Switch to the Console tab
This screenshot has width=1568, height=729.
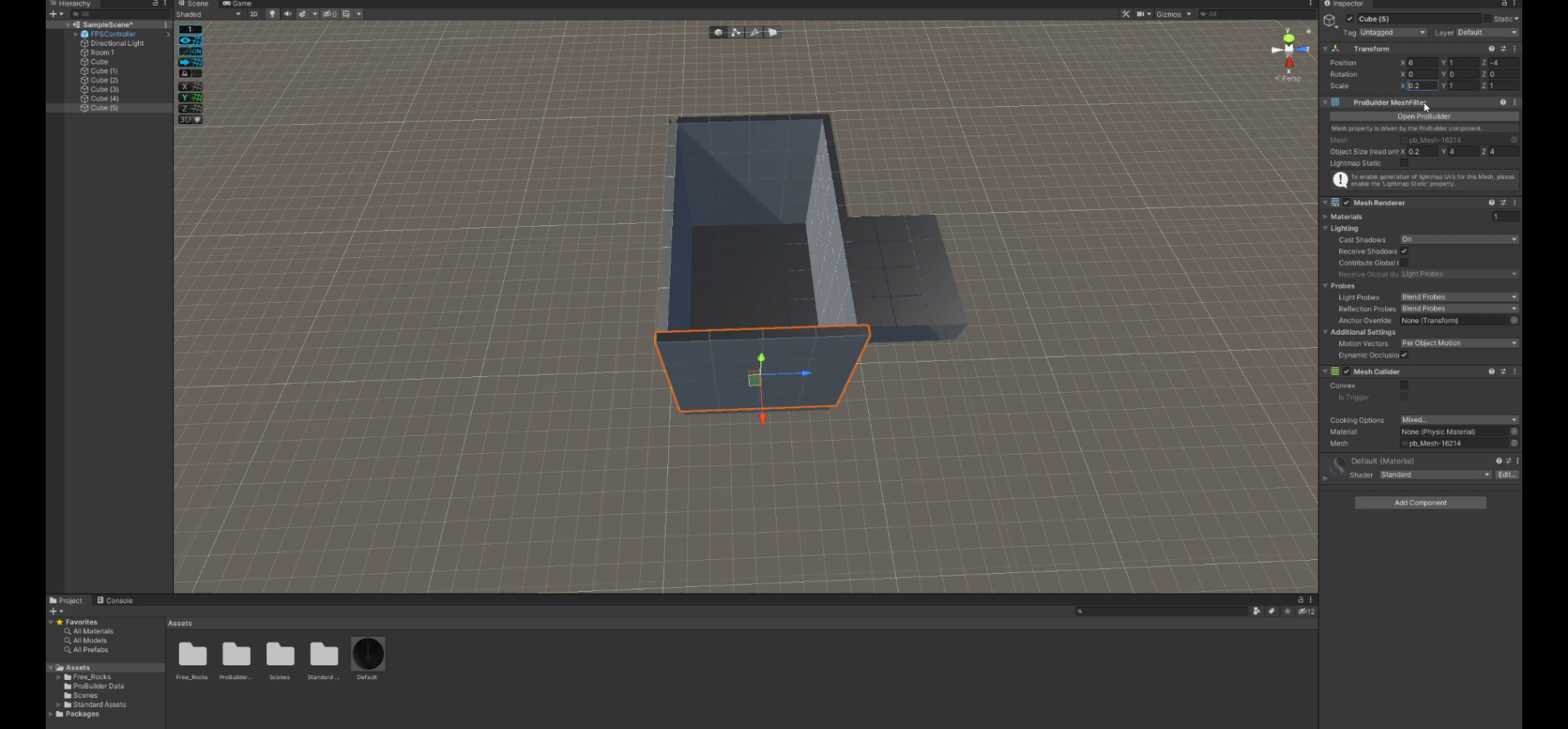[x=115, y=601]
